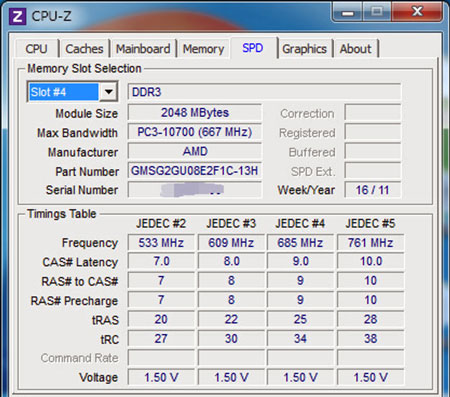Click CAS# Latency value 8.0
Viewport: 450px width, 397px height.
point(231,261)
